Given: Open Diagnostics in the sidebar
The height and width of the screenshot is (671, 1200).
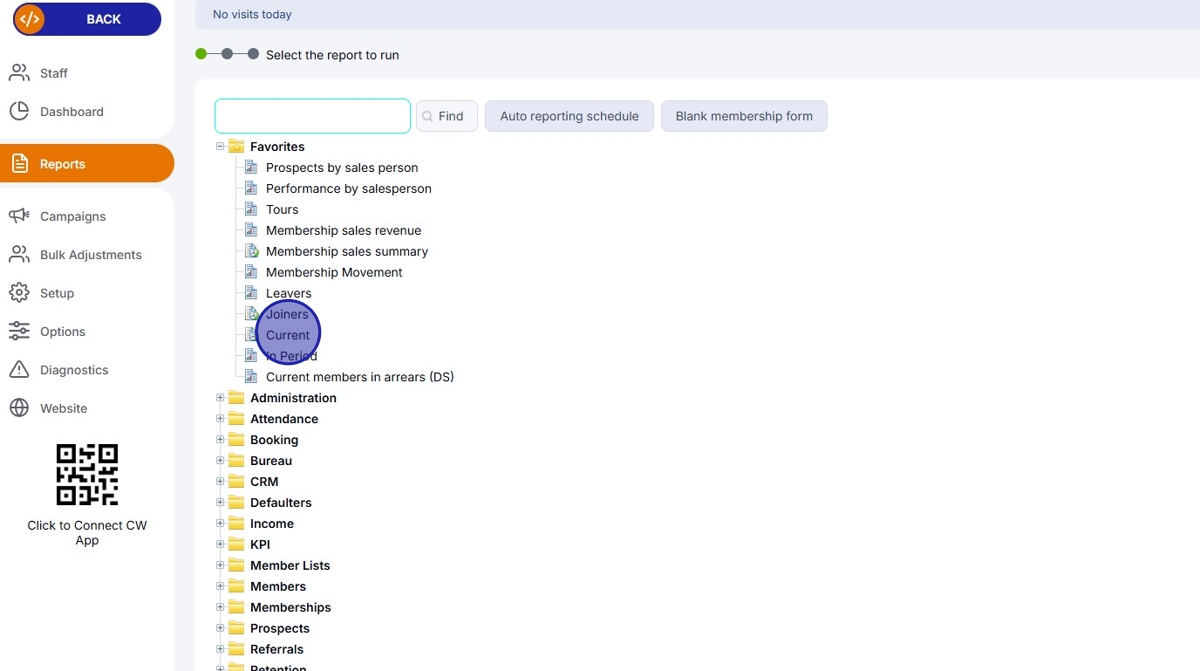Looking at the screenshot, I should click(74, 370).
